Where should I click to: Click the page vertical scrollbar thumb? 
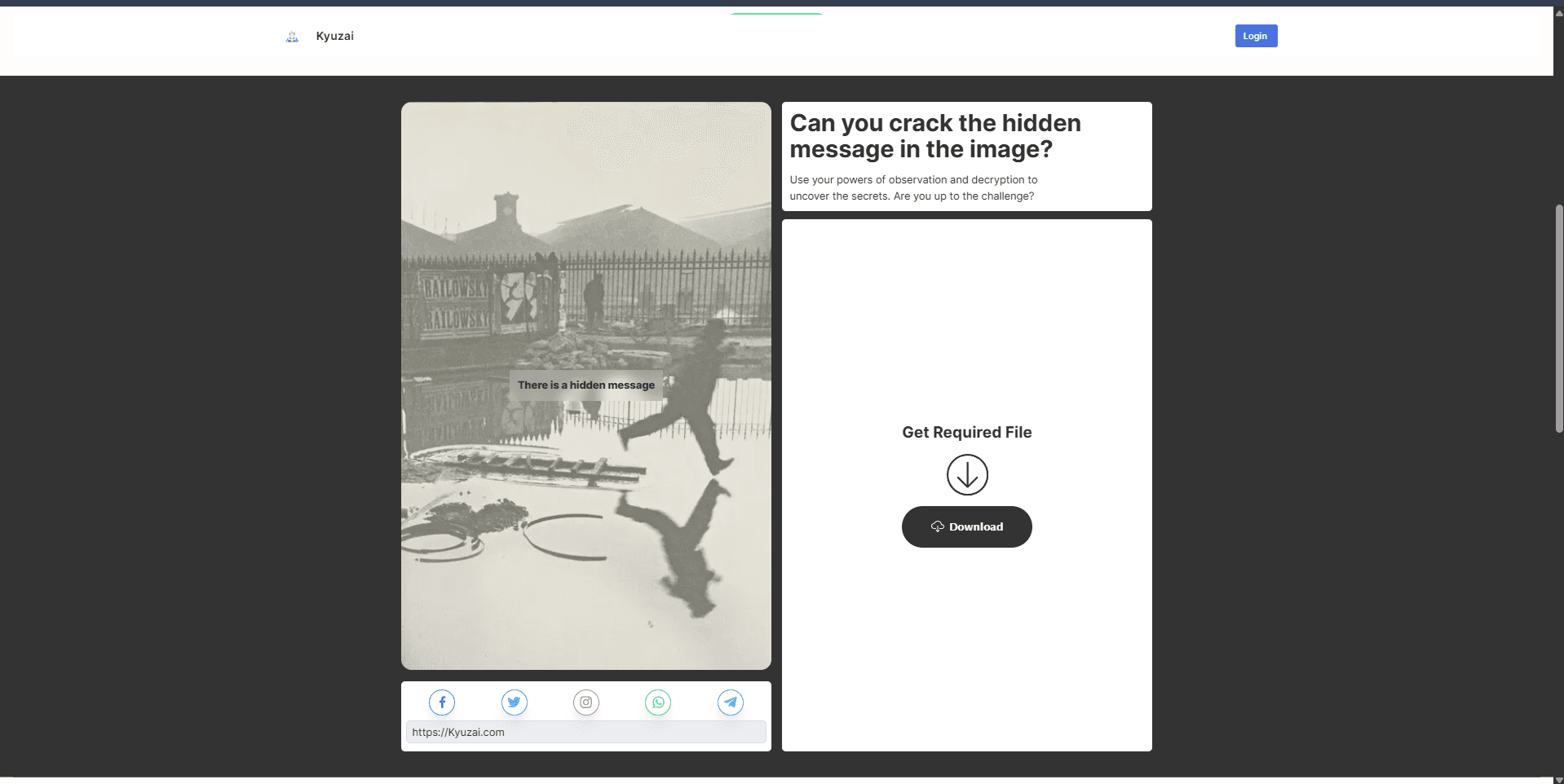1559,318
